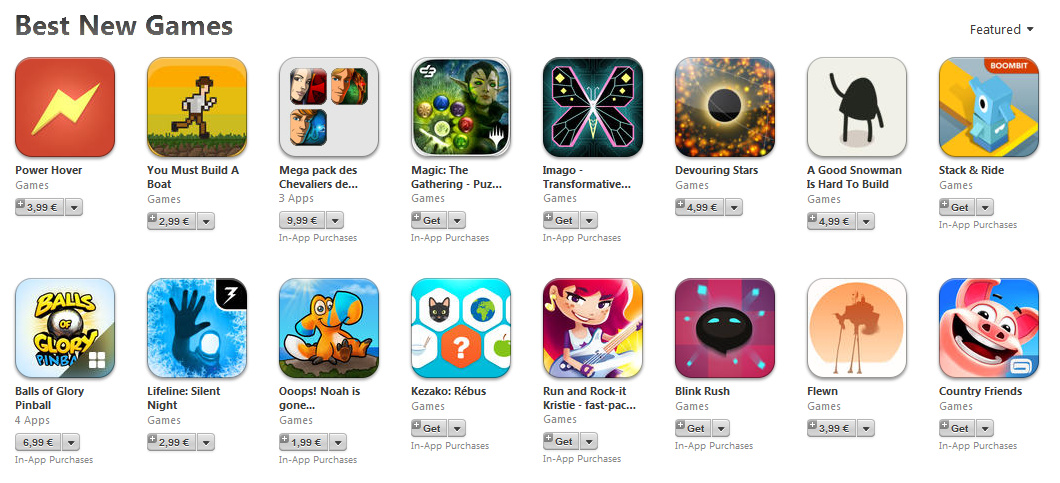1060x483 pixels.
Task: Click the Imago butterfly app icon
Action: click(x=593, y=107)
